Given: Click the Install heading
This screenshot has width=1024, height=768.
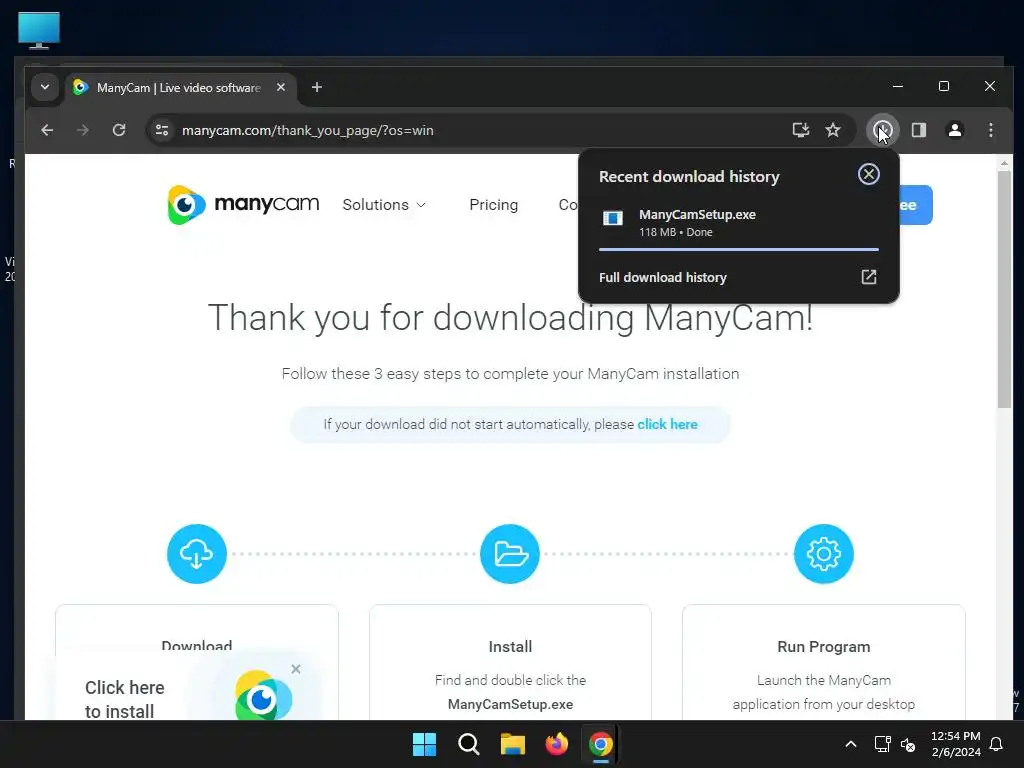Looking at the screenshot, I should (x=510, y=647).
